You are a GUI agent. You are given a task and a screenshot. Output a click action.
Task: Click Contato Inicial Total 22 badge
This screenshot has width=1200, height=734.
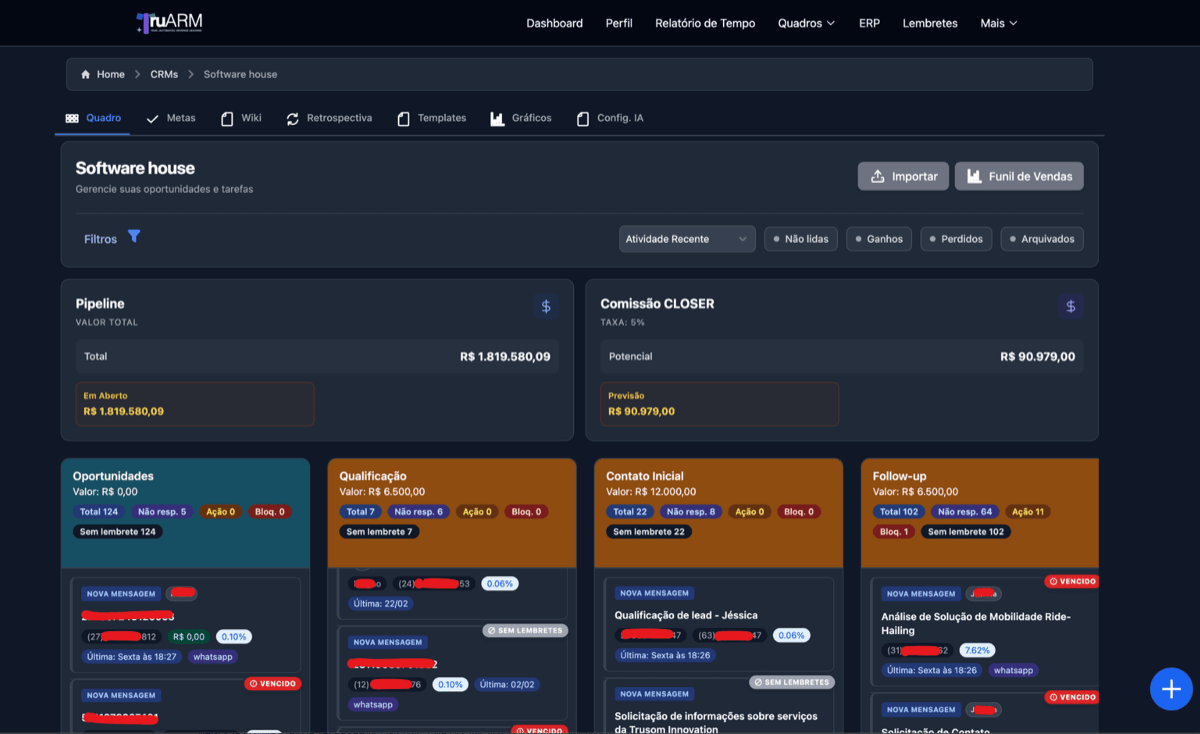tap(630, 512)
